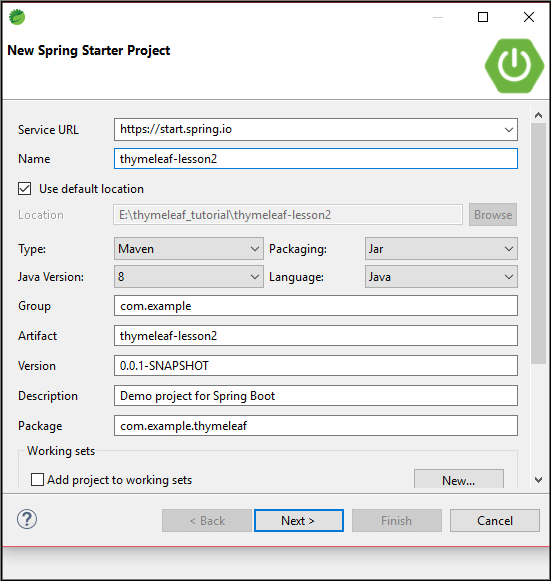Image resolution: width=551 pixels, height=581 pixels.
Task: Click the help question mark icon
Action: (27, 519)
